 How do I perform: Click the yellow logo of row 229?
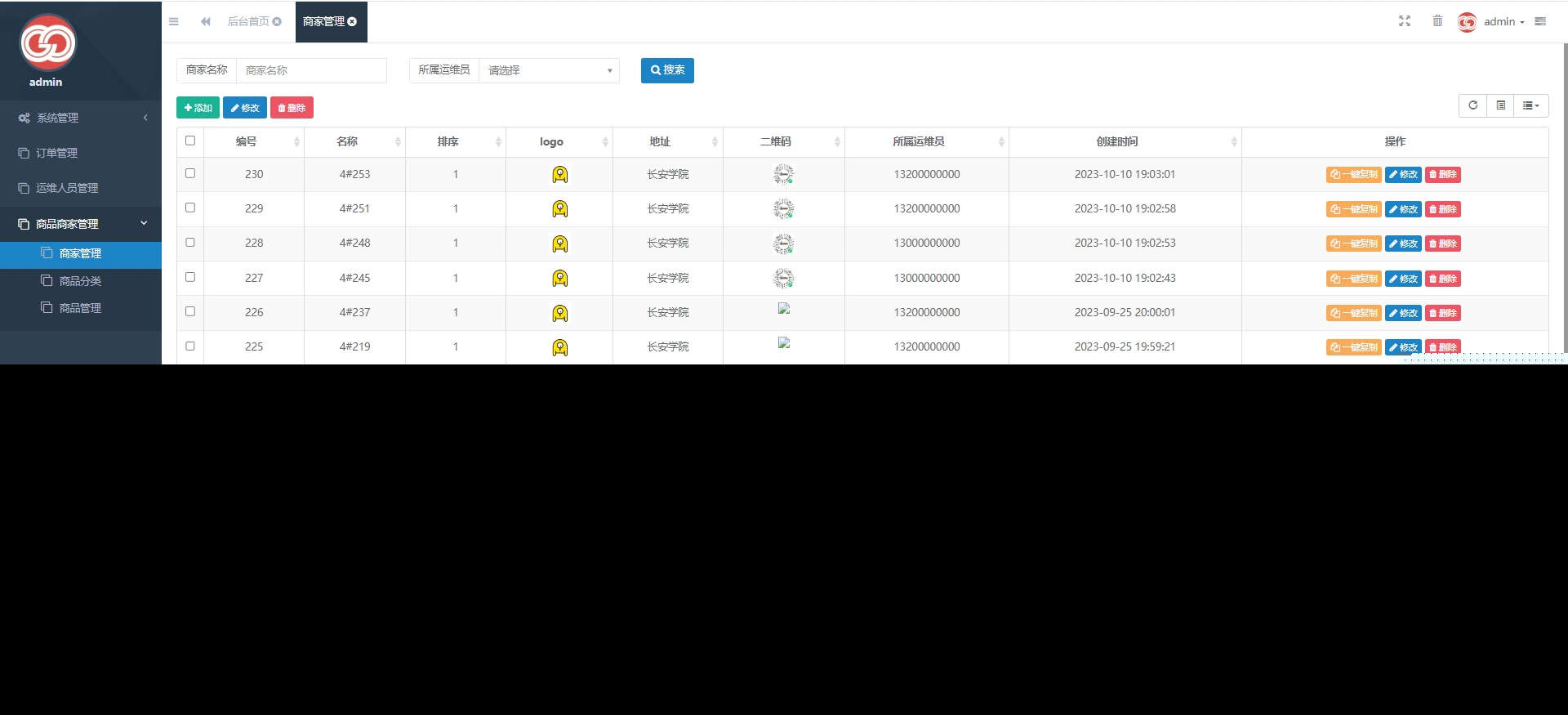pos(559,209)
